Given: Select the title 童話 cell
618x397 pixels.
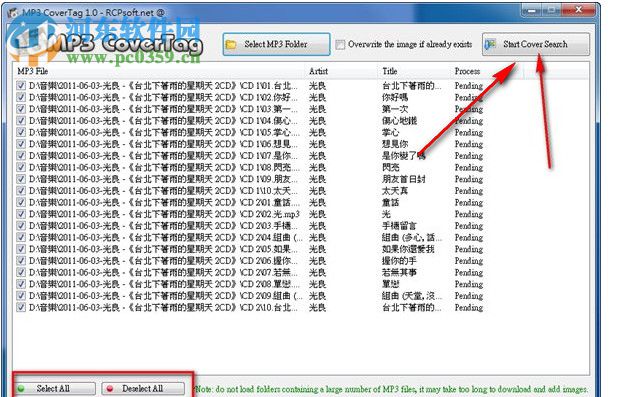Looking at the screenshot, I should click(x=391, y=202).
